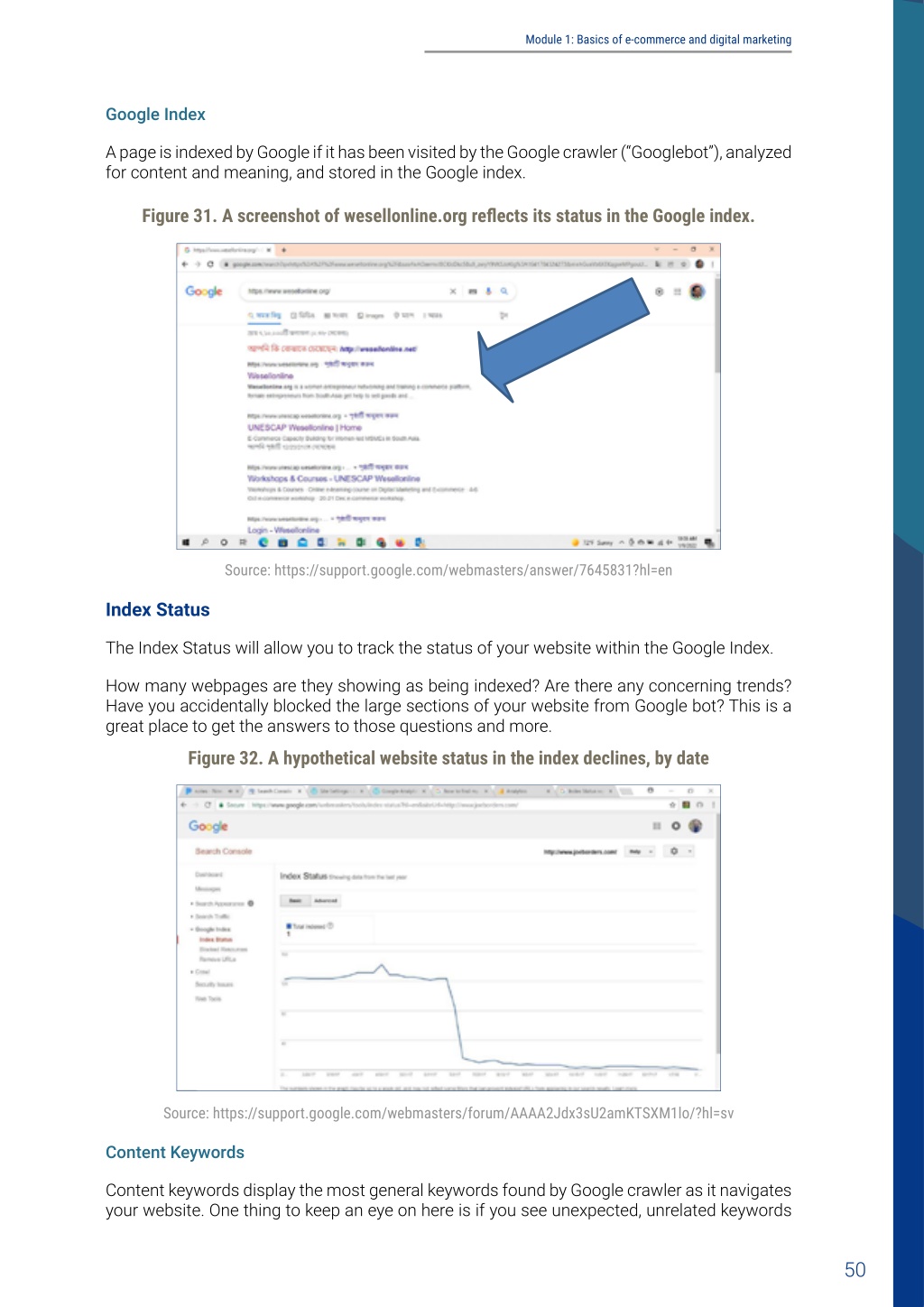
Task: Click the info icon next to Search Appearance
Action: 251,903
